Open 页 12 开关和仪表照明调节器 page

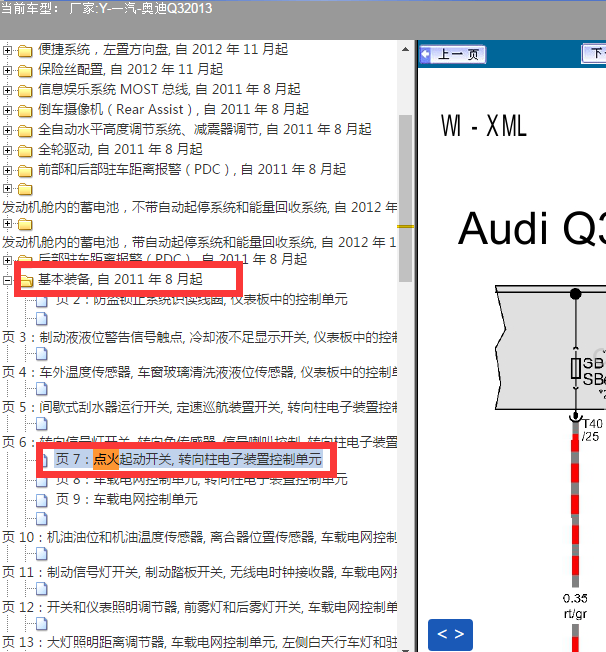pos(200,607)
